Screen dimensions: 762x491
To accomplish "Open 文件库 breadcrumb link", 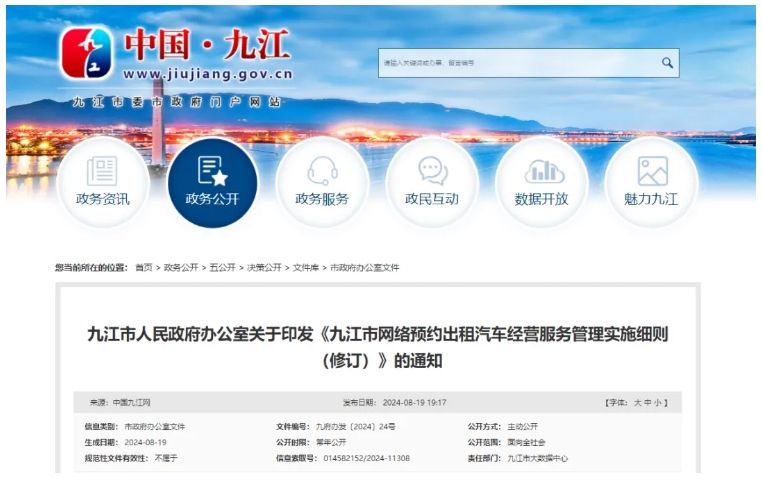I will (x=306, y=267).
